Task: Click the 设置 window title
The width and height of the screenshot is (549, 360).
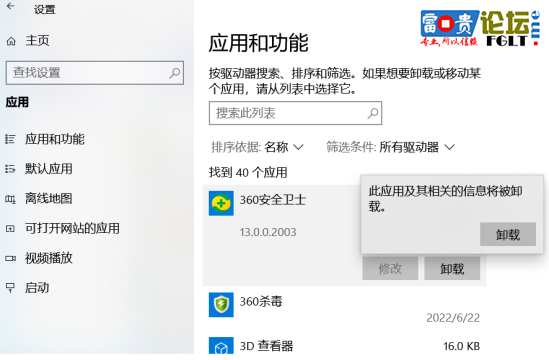Action: [x=44, y=9]
